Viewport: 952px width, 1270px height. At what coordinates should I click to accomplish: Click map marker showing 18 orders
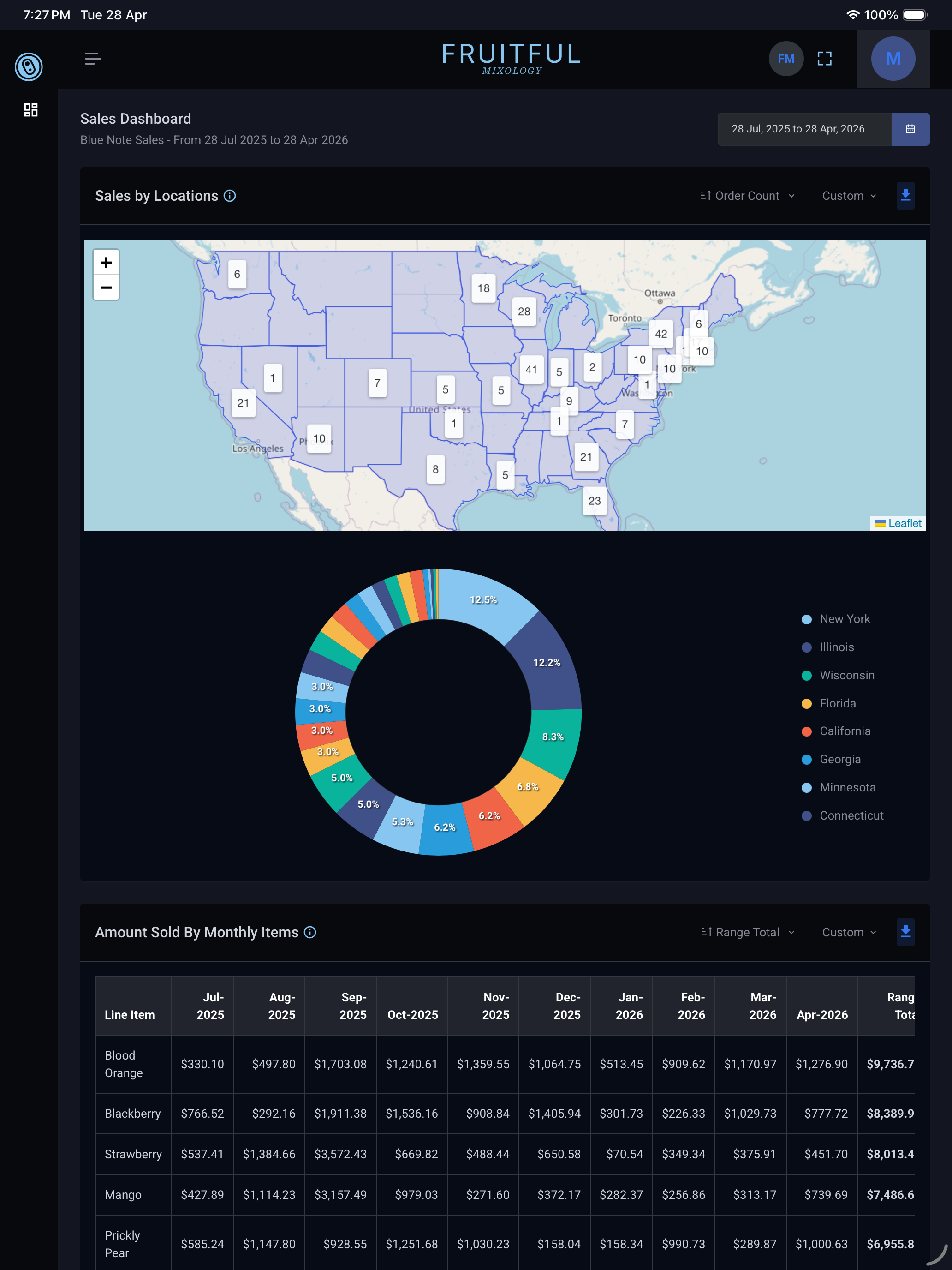coord(484,288)
